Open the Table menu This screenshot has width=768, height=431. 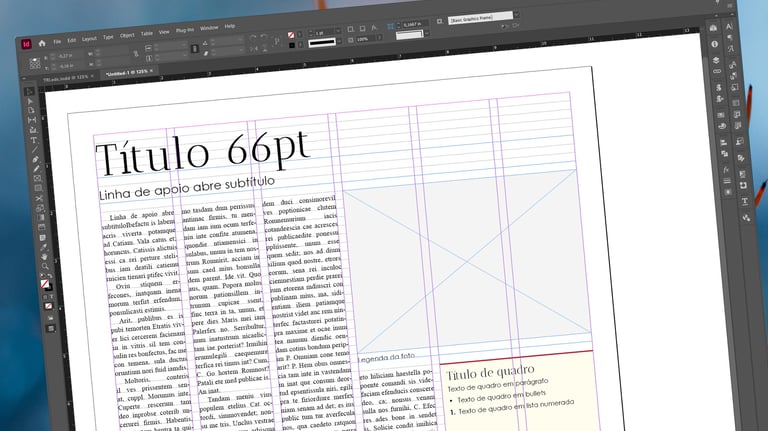146,34
